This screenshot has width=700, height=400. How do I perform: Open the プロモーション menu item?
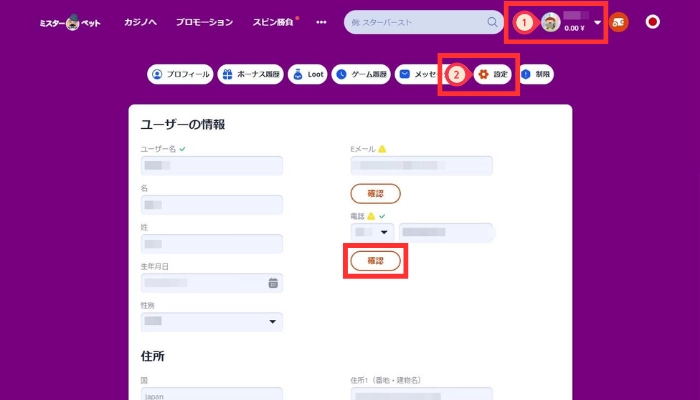(x=204, y=22)
